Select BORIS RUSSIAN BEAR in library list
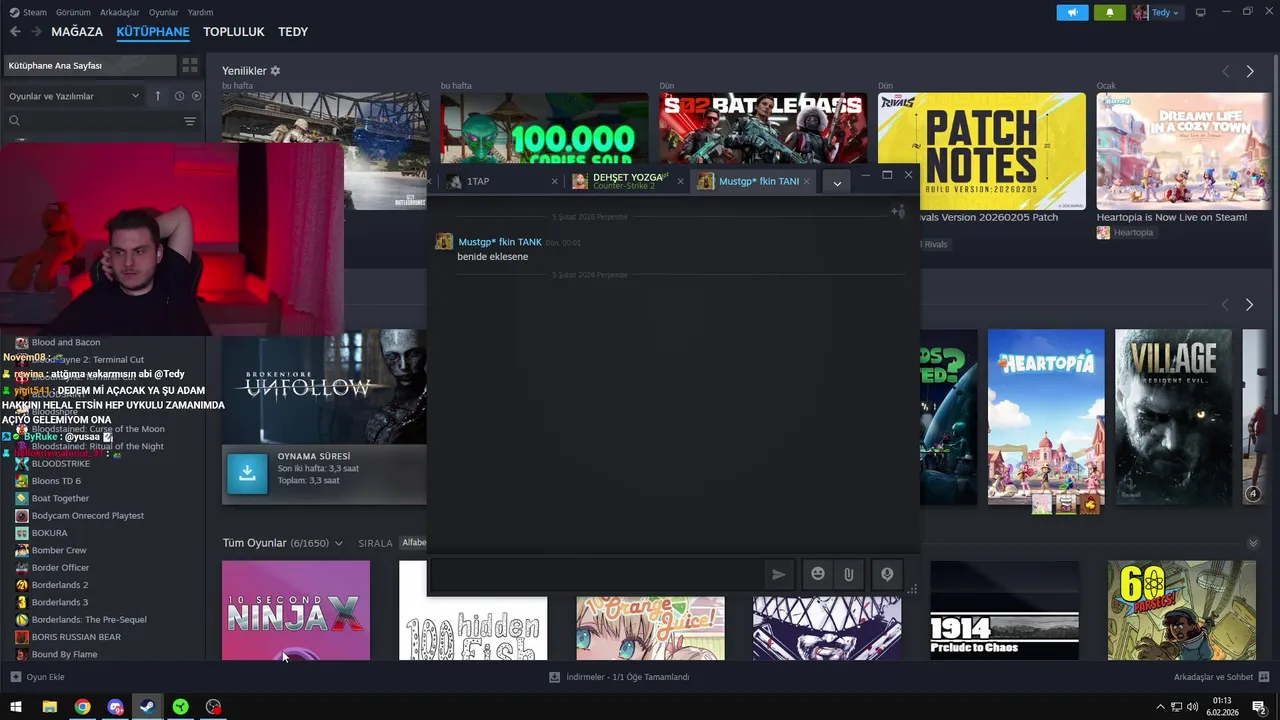The image size is (1280, 720). [x=76, y=637]
